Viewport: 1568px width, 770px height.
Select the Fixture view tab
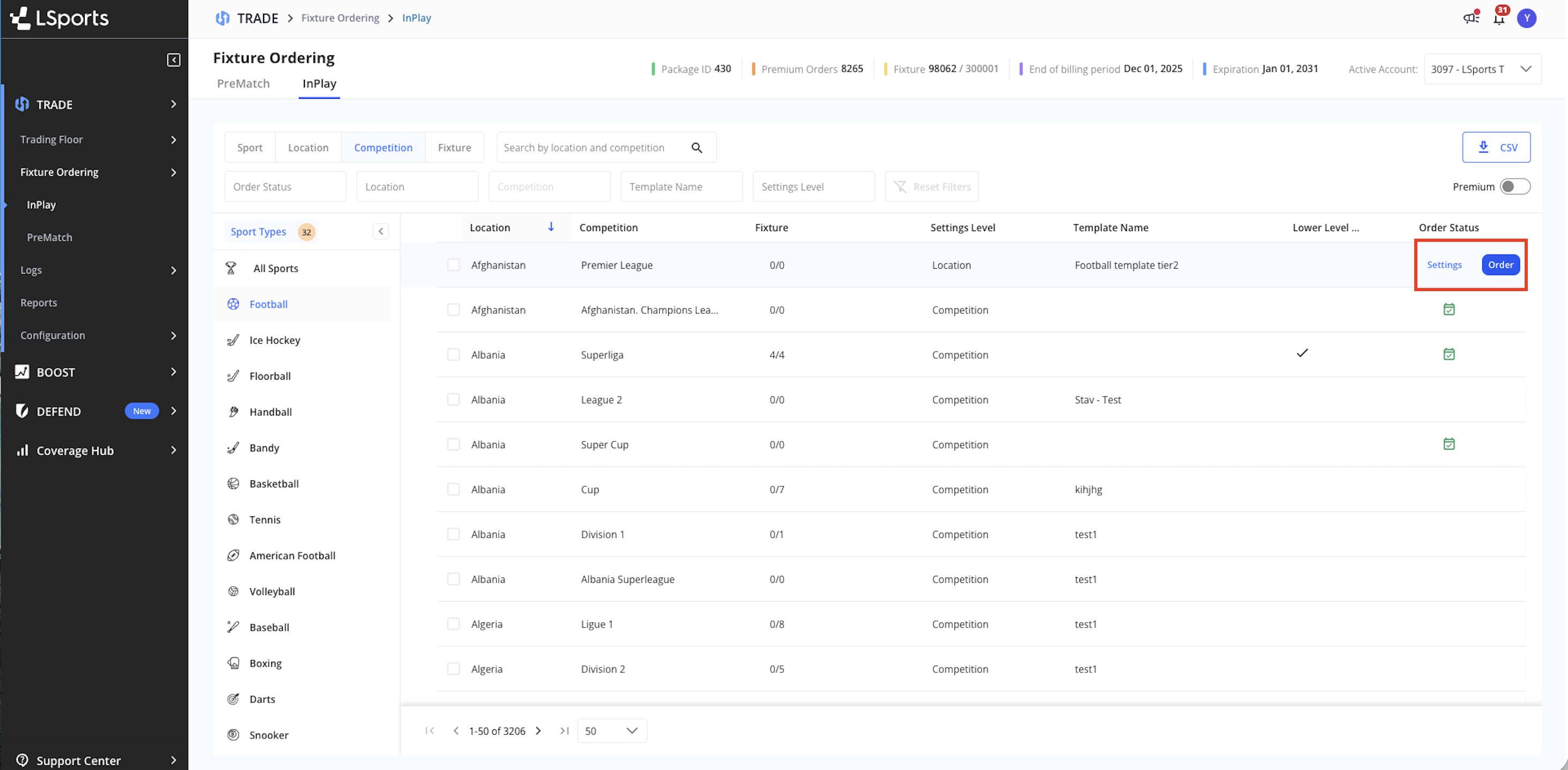[454, 147]
